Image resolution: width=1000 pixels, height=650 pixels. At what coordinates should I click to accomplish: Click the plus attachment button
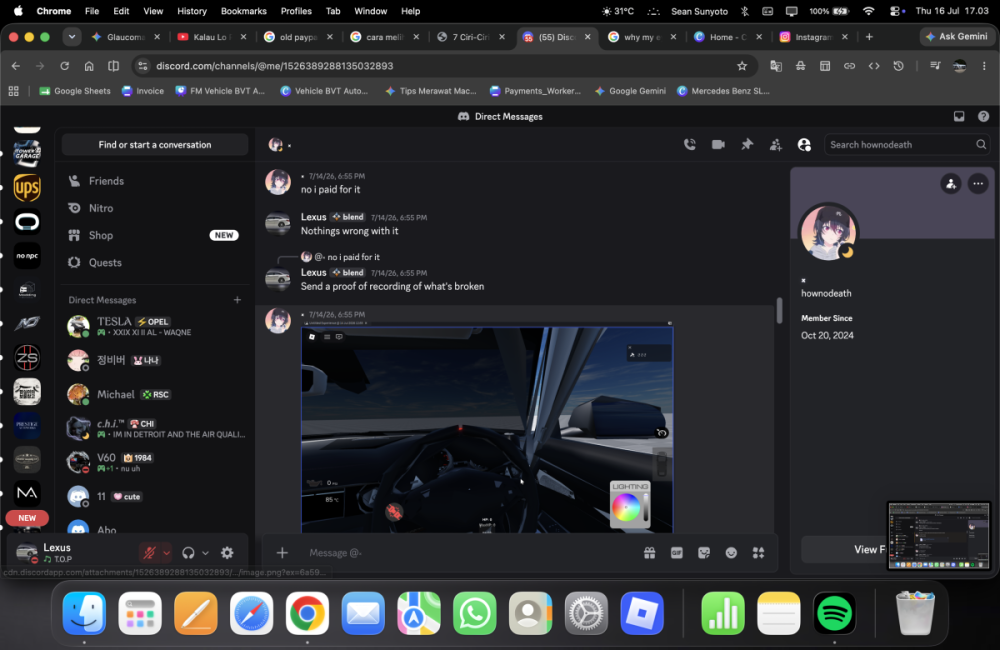[282, 553]
